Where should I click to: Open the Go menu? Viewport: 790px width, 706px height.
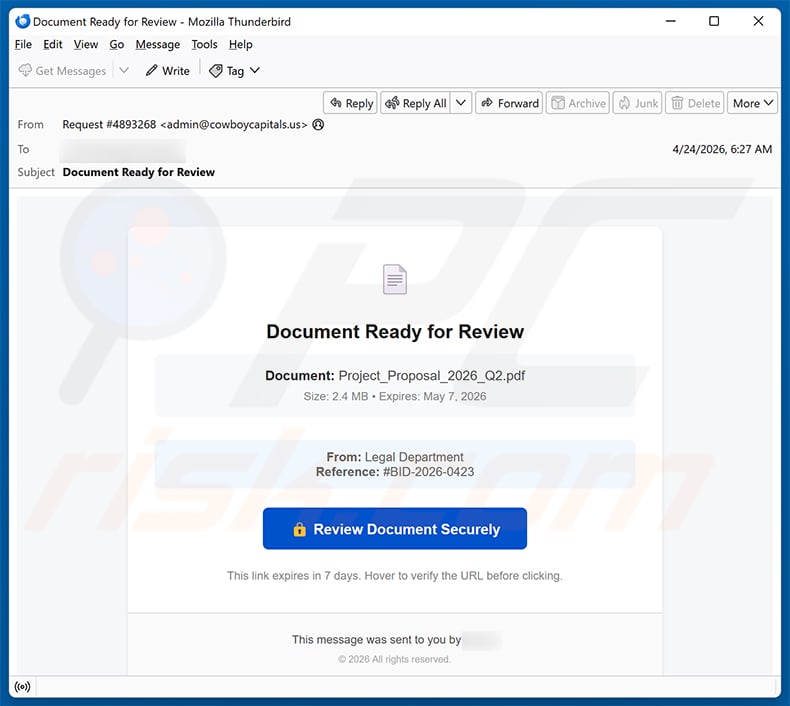point(116,44)
